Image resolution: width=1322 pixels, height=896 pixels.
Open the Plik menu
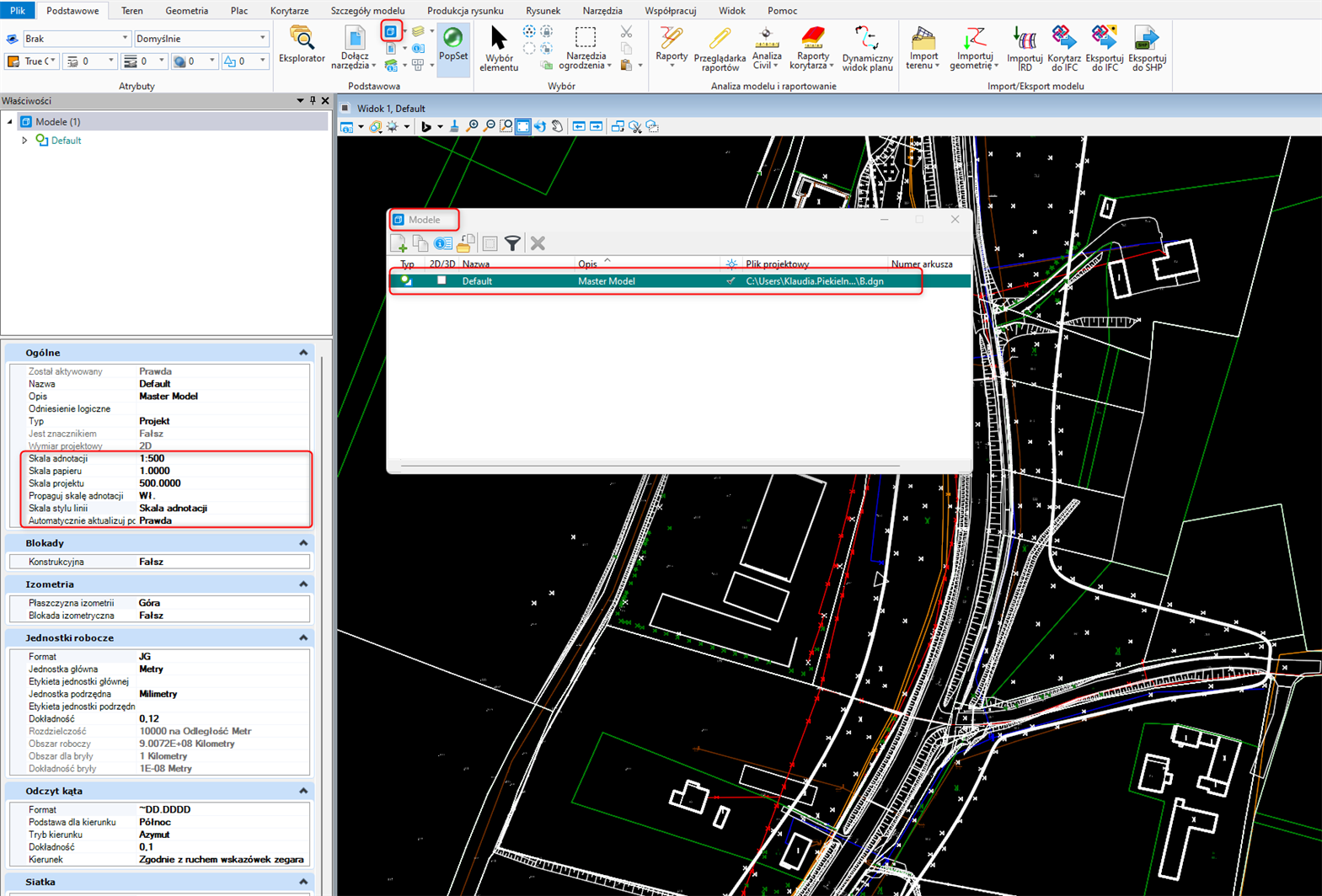point(18,11)
